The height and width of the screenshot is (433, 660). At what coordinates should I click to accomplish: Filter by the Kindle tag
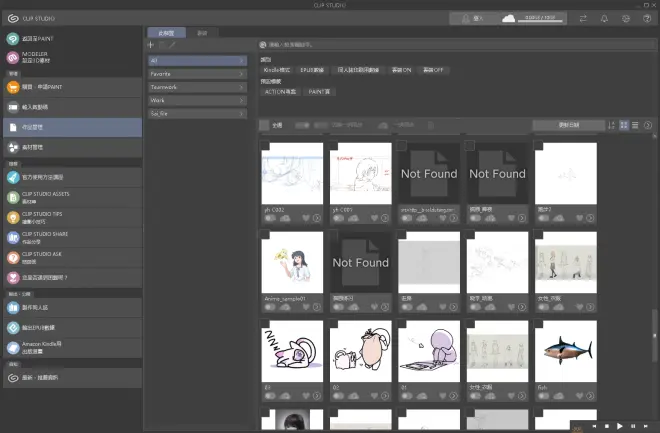point(277,70)
